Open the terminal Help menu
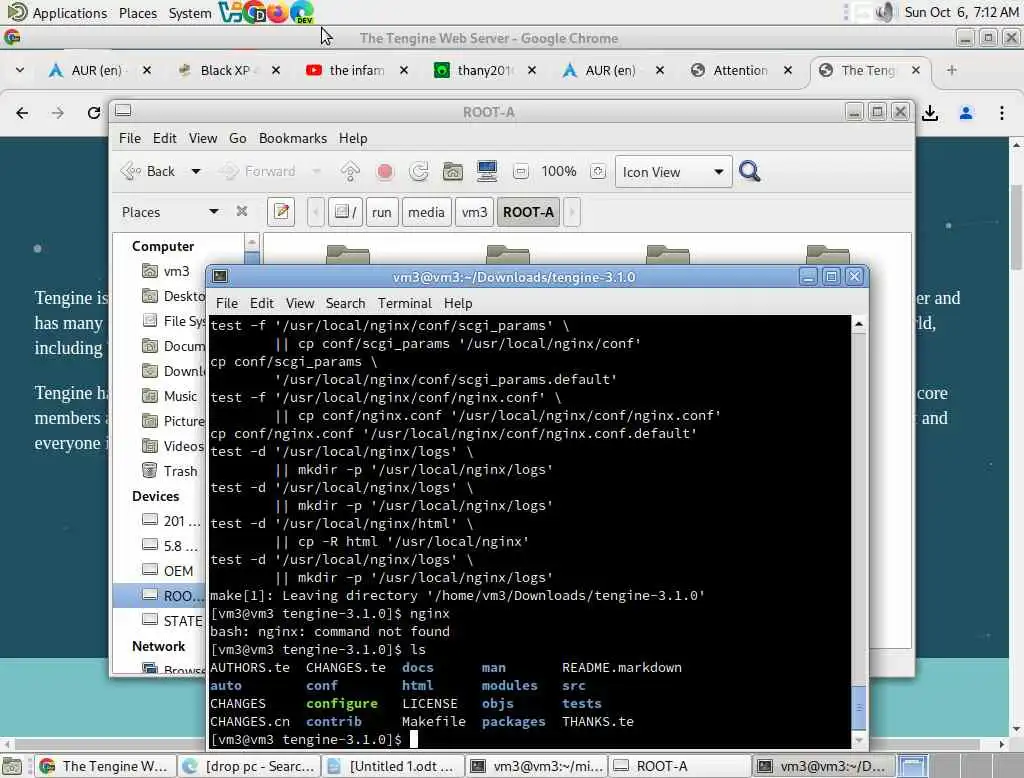This screenshot has height=778, width=1024. [458, 303]
